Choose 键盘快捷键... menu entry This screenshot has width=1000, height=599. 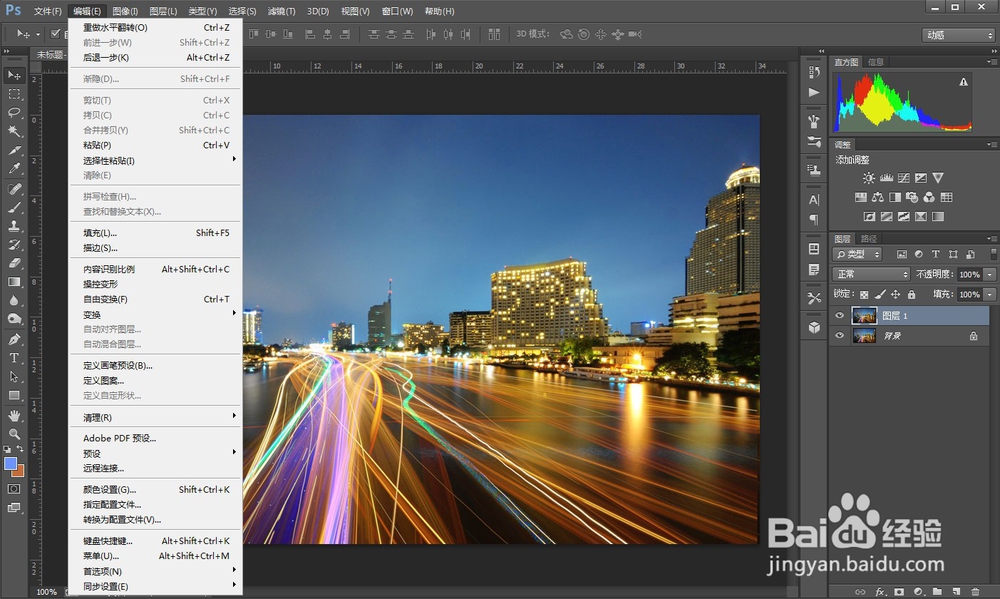coord(156,541)
